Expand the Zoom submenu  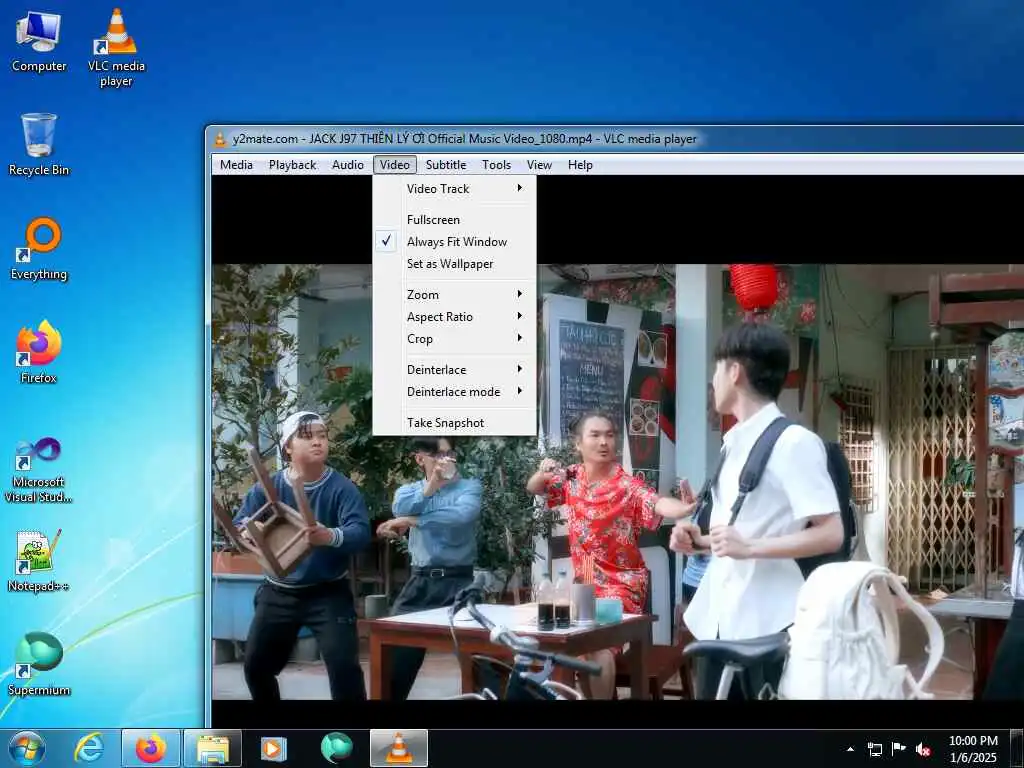(x=455, y=295)
